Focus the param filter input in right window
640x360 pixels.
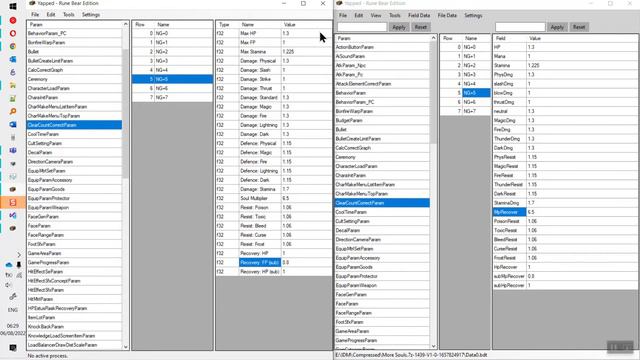(x=362, y=27)
